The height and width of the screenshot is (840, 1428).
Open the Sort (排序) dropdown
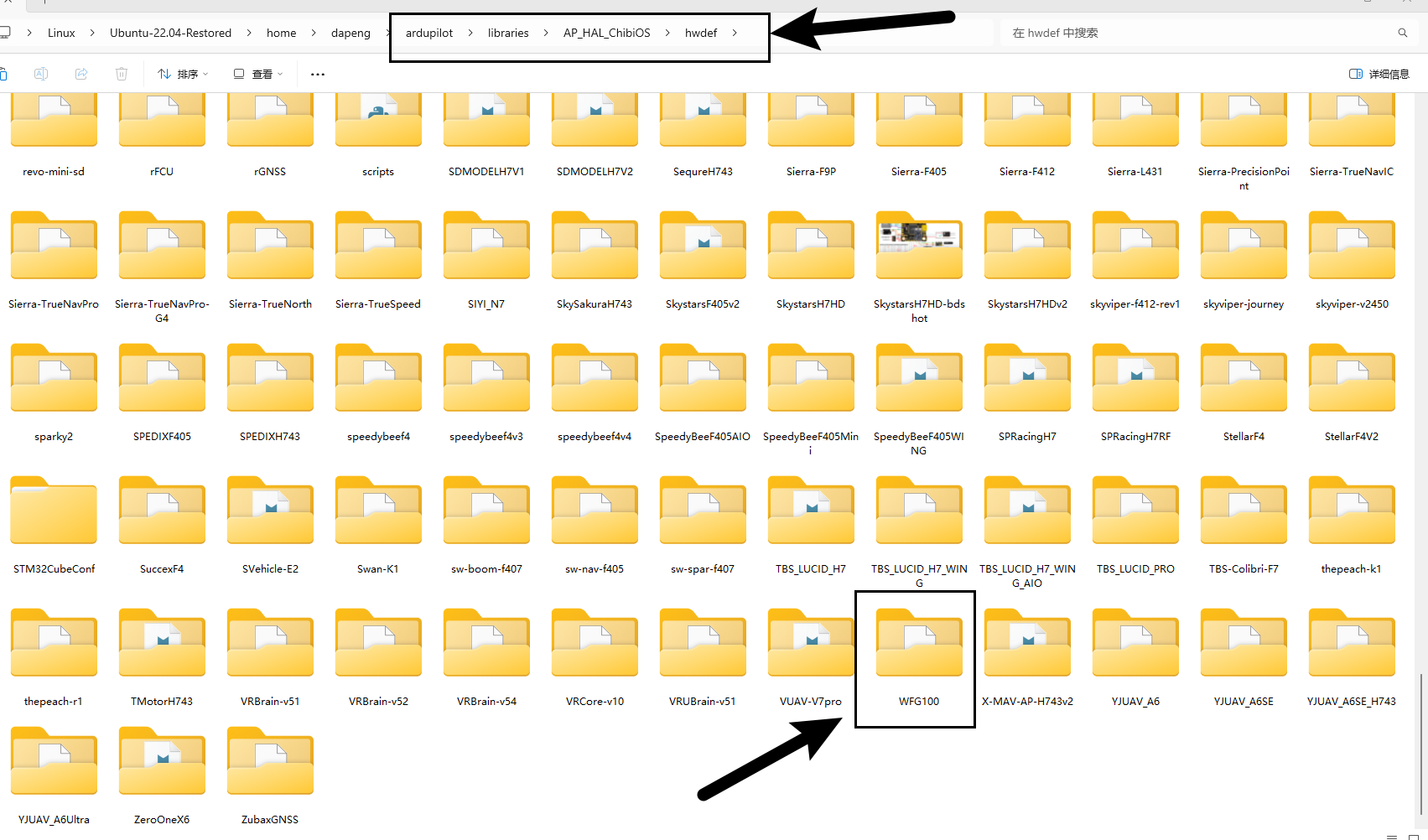(182, 74)
